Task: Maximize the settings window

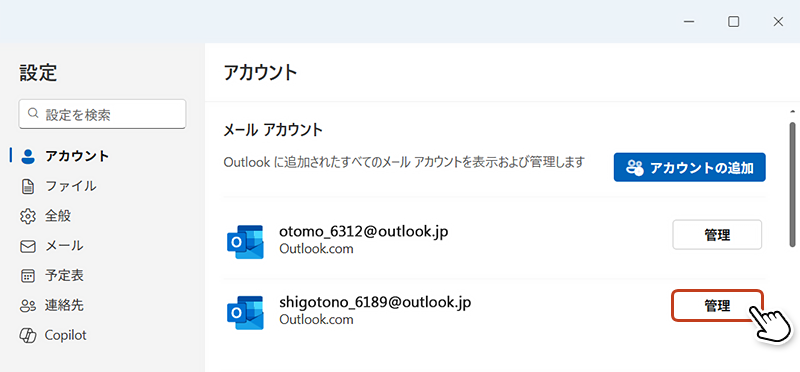Action: click(733, 21)
